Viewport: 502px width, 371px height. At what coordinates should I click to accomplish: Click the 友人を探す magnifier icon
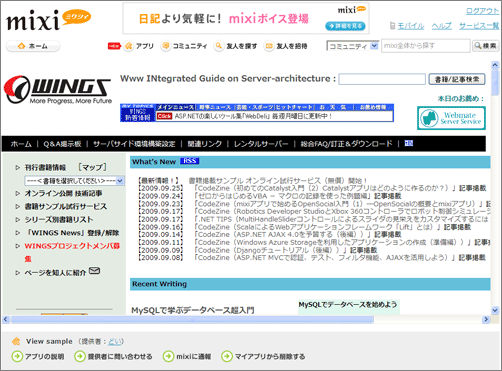click(219, 46)
